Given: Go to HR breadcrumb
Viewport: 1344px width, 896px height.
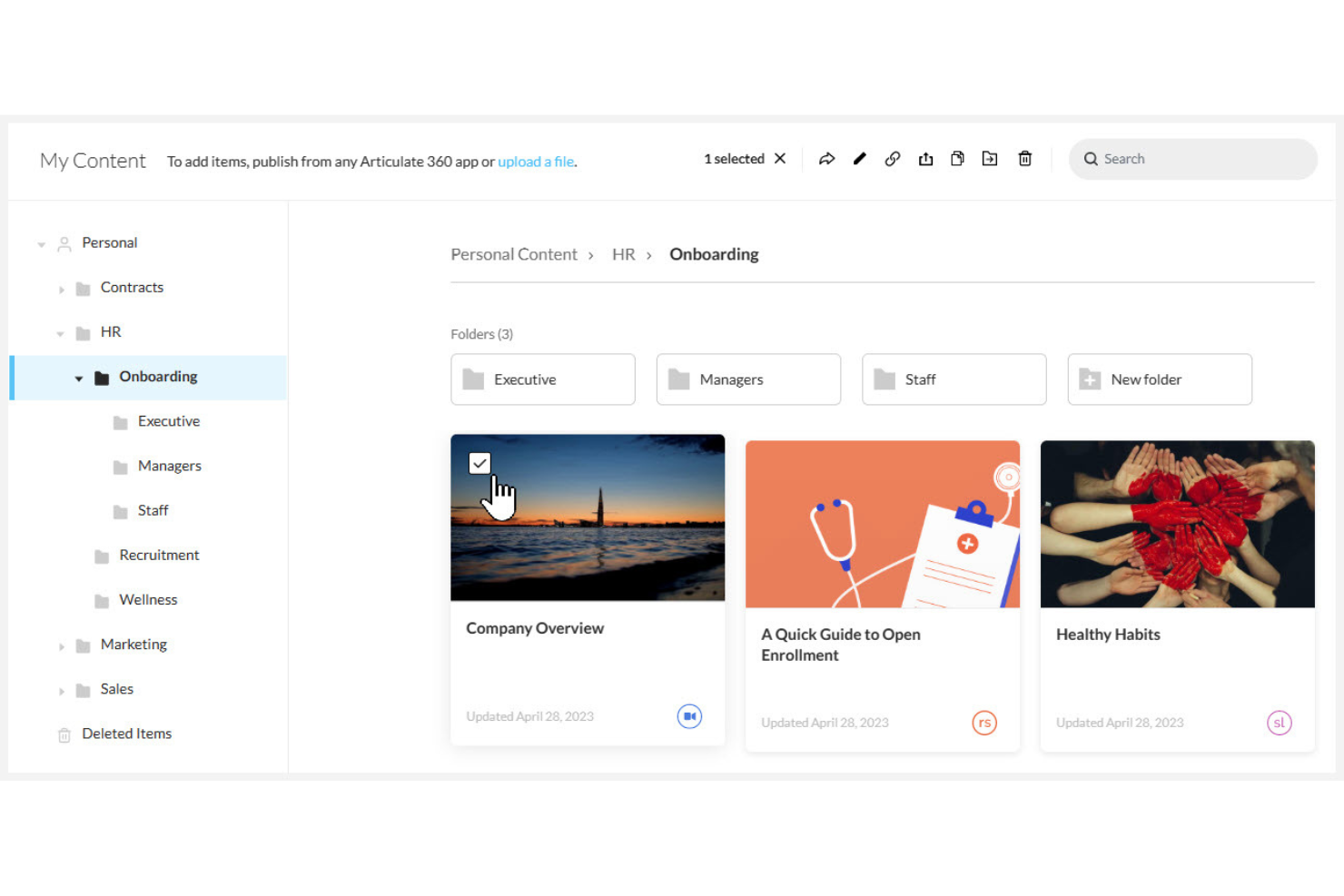Looking at the screenshot, I should coord(624,255).
